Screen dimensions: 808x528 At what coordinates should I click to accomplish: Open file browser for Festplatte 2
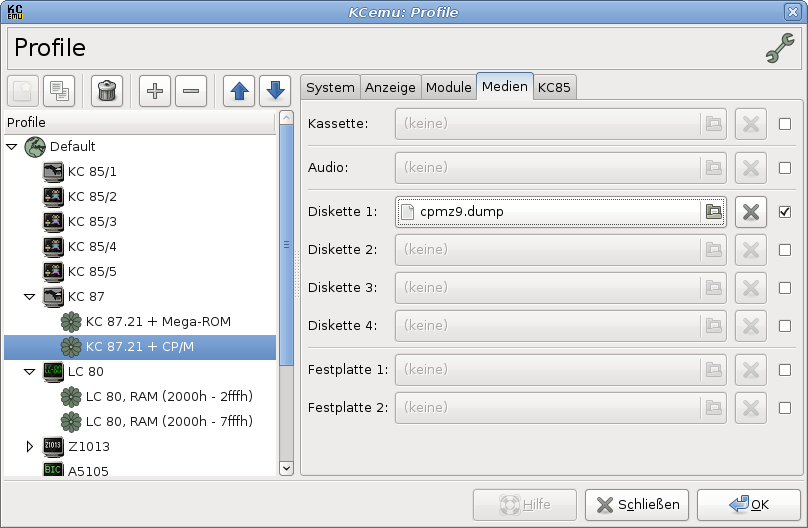click(714, 408)
